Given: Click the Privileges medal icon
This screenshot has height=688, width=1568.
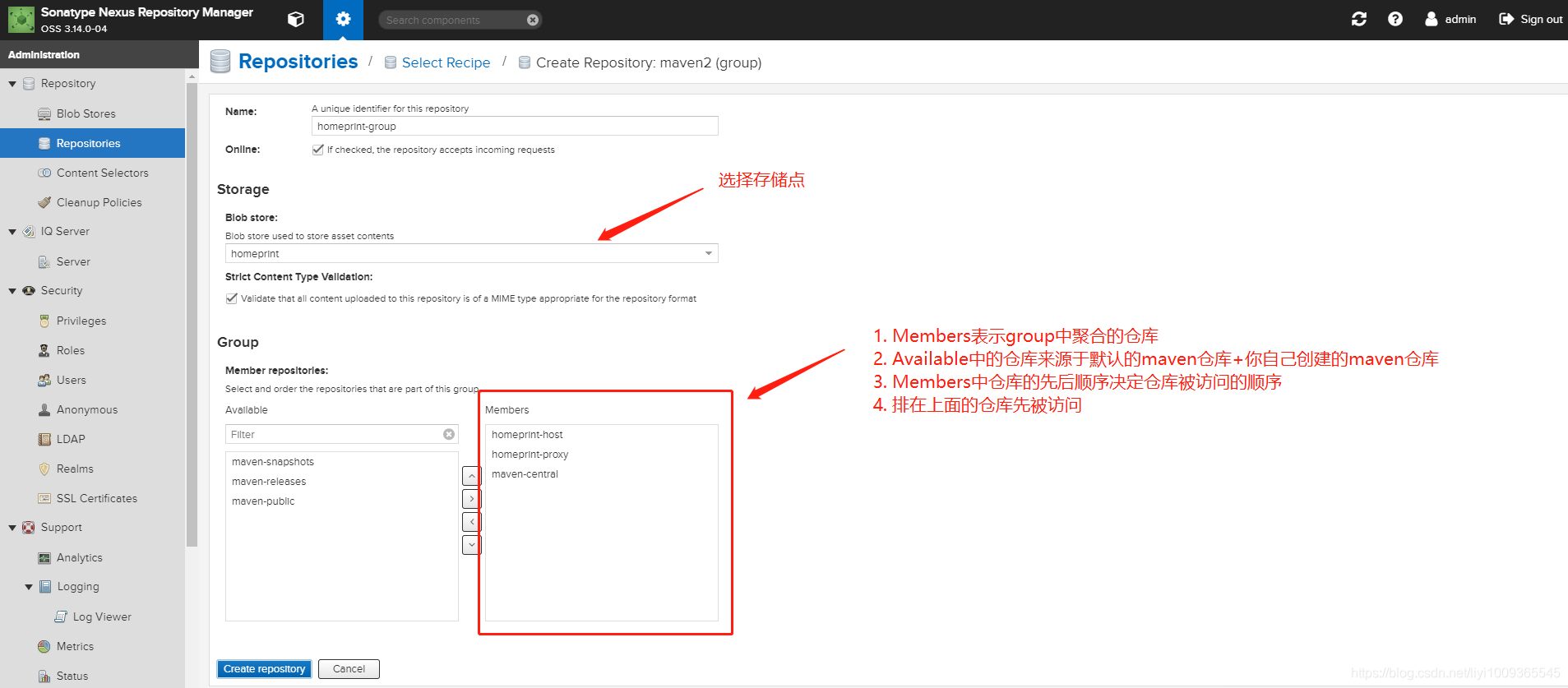Looking at the screenshot, I should click(44, 321).
